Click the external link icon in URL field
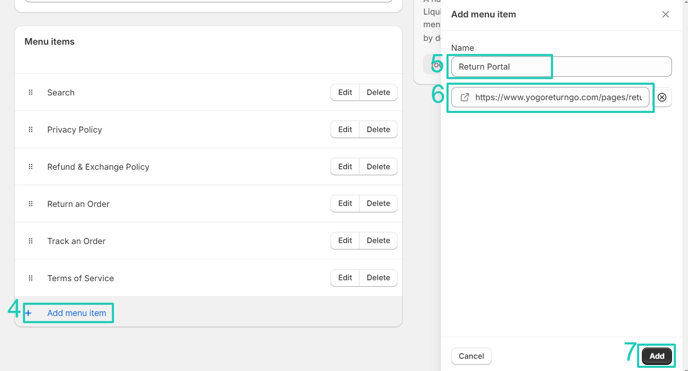Viewport: 688px width, 371px height. pyautogui.click(x=464, y=97)
